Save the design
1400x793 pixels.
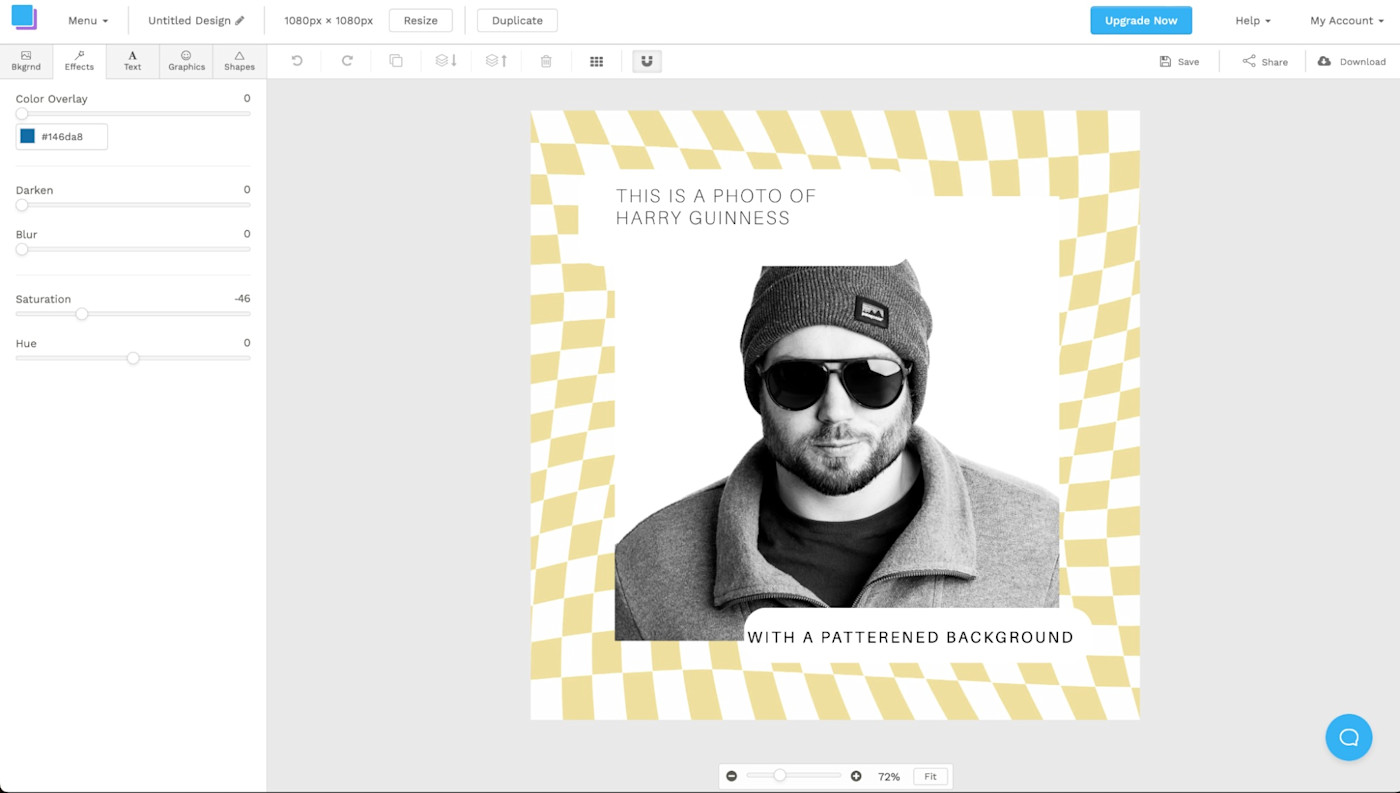pos(1179,62)
